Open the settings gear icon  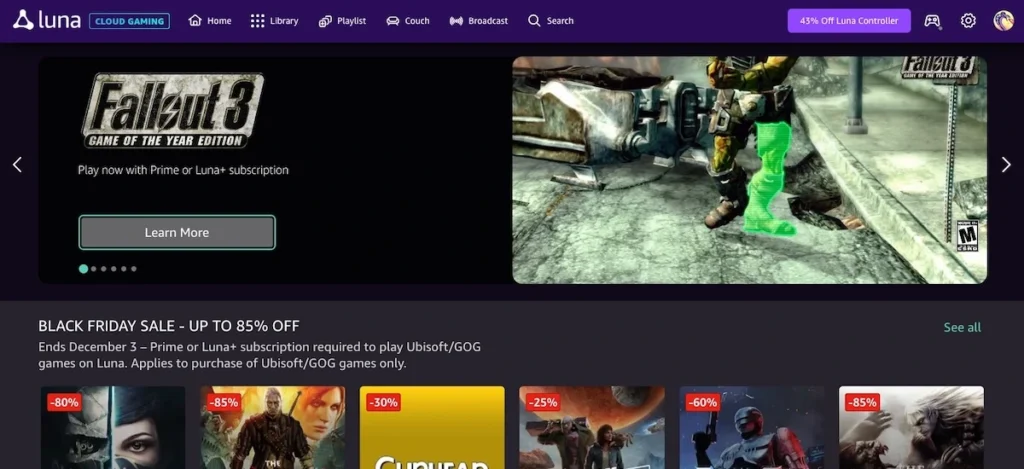968,21
